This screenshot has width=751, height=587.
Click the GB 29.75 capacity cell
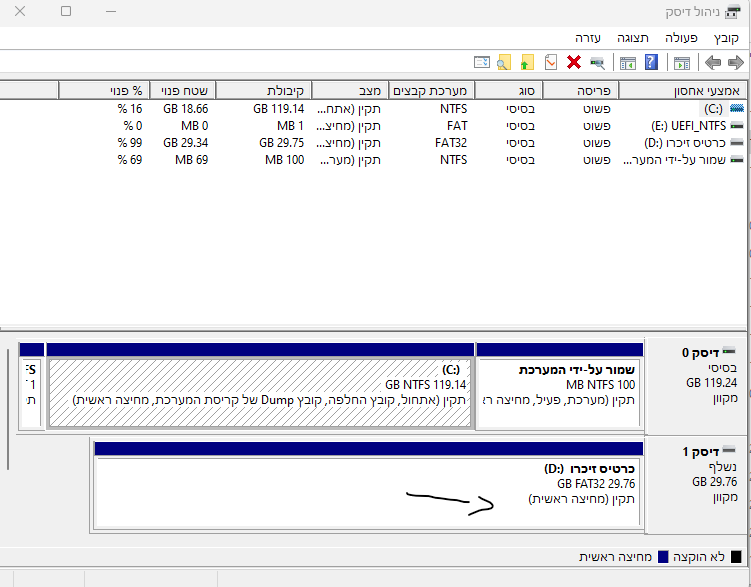pyautogui.click(x=282, y=143)
